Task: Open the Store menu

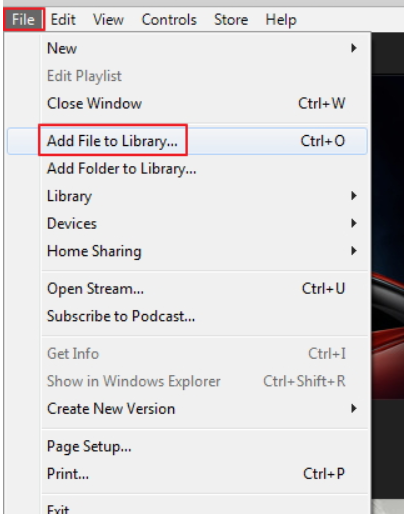Action: (231, 20)
